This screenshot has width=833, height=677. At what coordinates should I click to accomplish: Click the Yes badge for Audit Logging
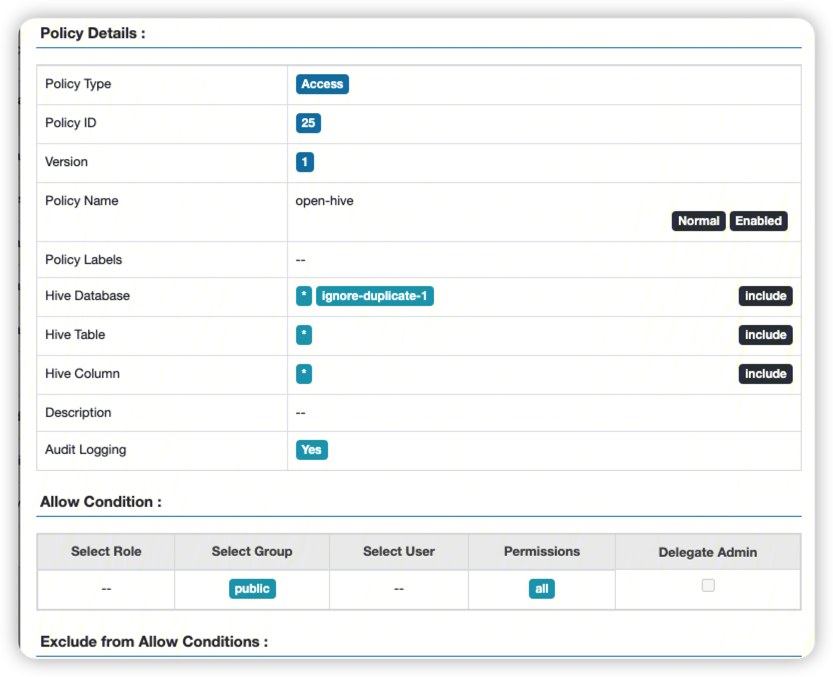[x=312, y=450]
